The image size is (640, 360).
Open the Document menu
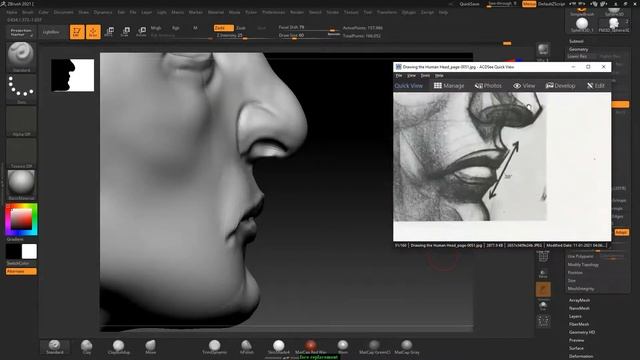(x=64, y=12)
